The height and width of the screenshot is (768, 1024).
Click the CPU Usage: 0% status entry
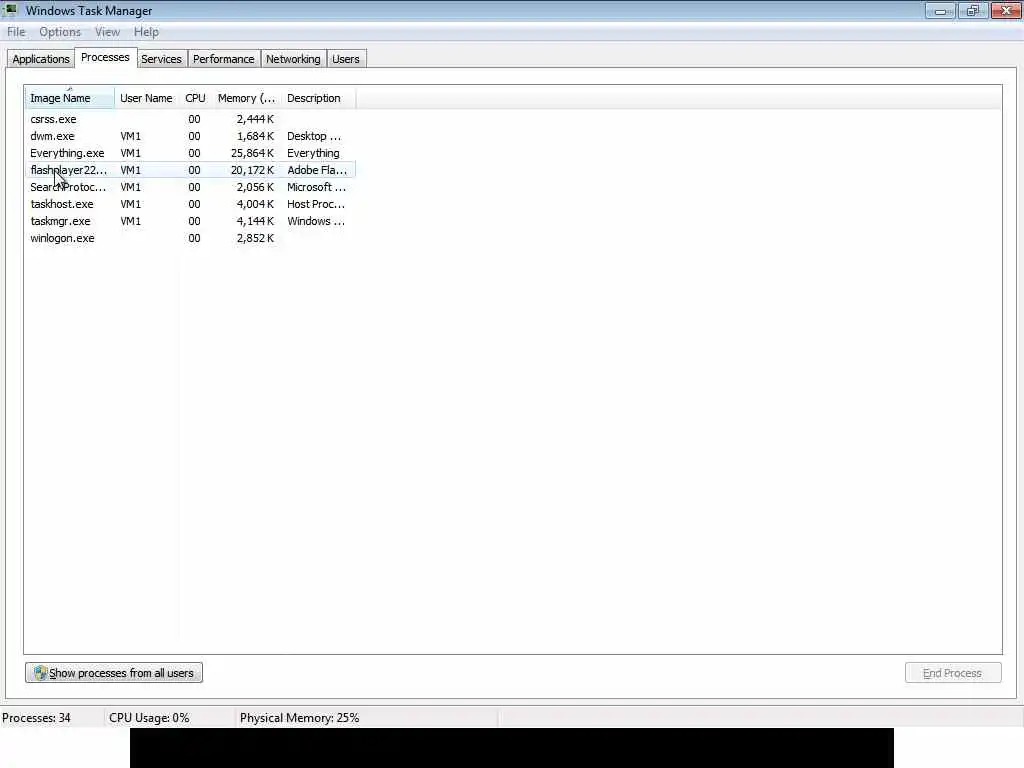pos(150,718)
